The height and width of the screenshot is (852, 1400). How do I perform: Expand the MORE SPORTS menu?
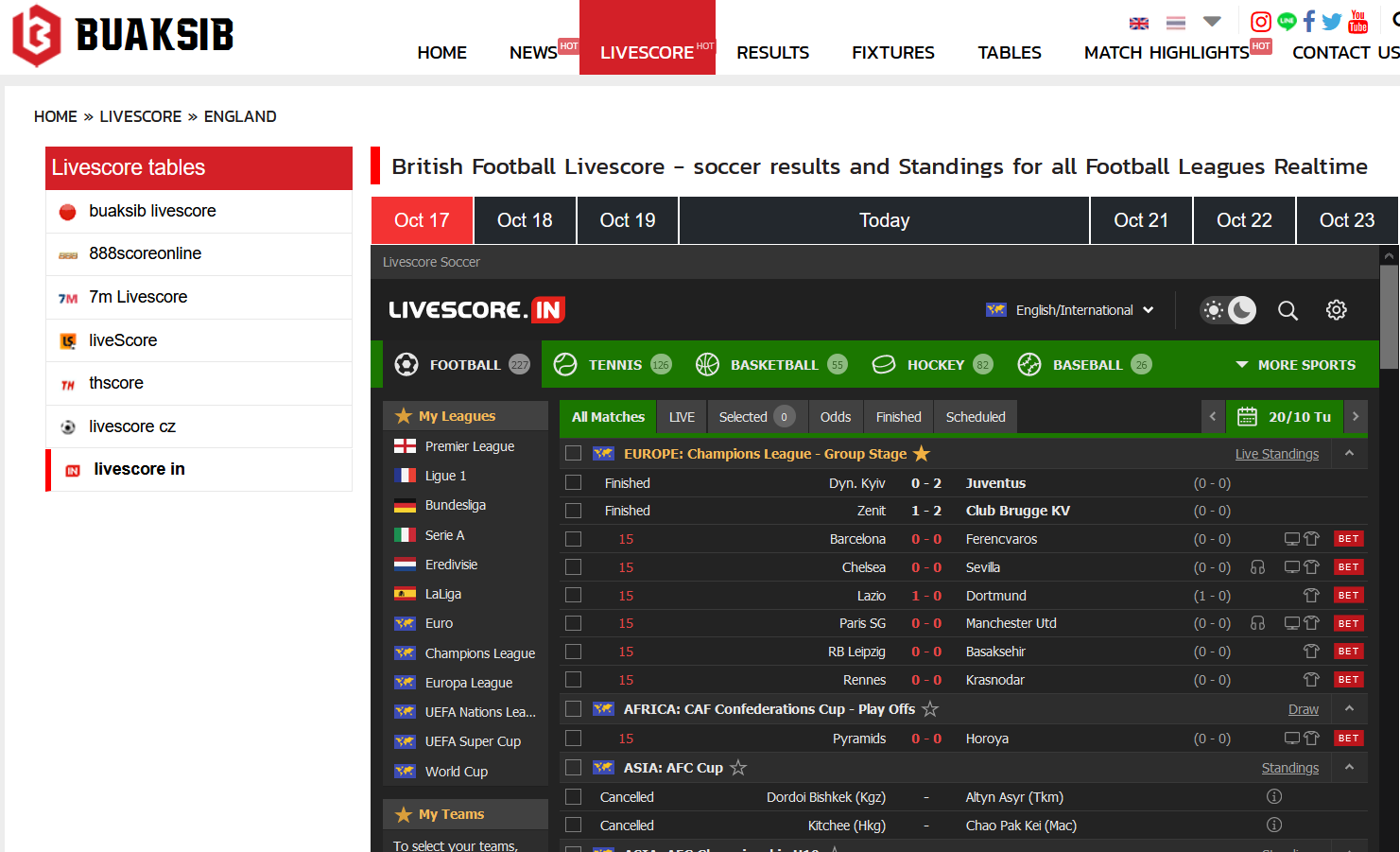pyautogui.click(x=1295, y=365)
